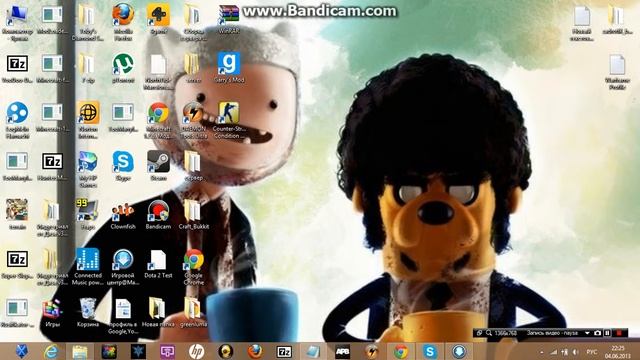Open the Игры desktop icon
Viewport: 640px width, 360px height.
tap(52, 313)
